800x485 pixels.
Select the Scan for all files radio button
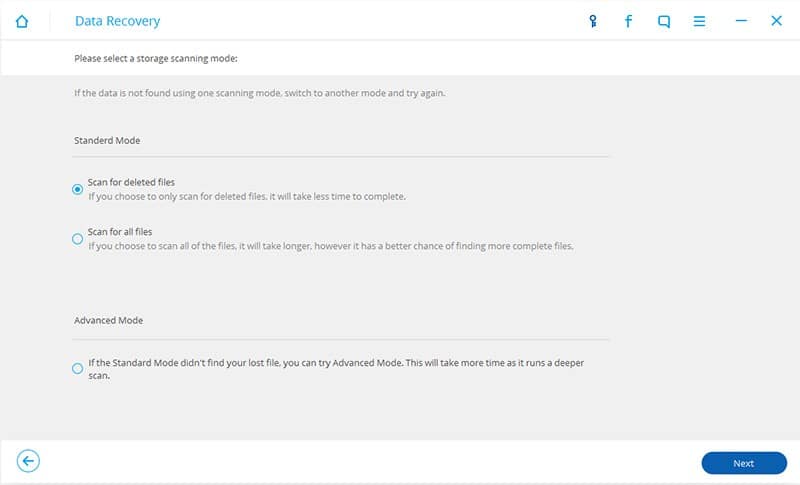(78, 239)
